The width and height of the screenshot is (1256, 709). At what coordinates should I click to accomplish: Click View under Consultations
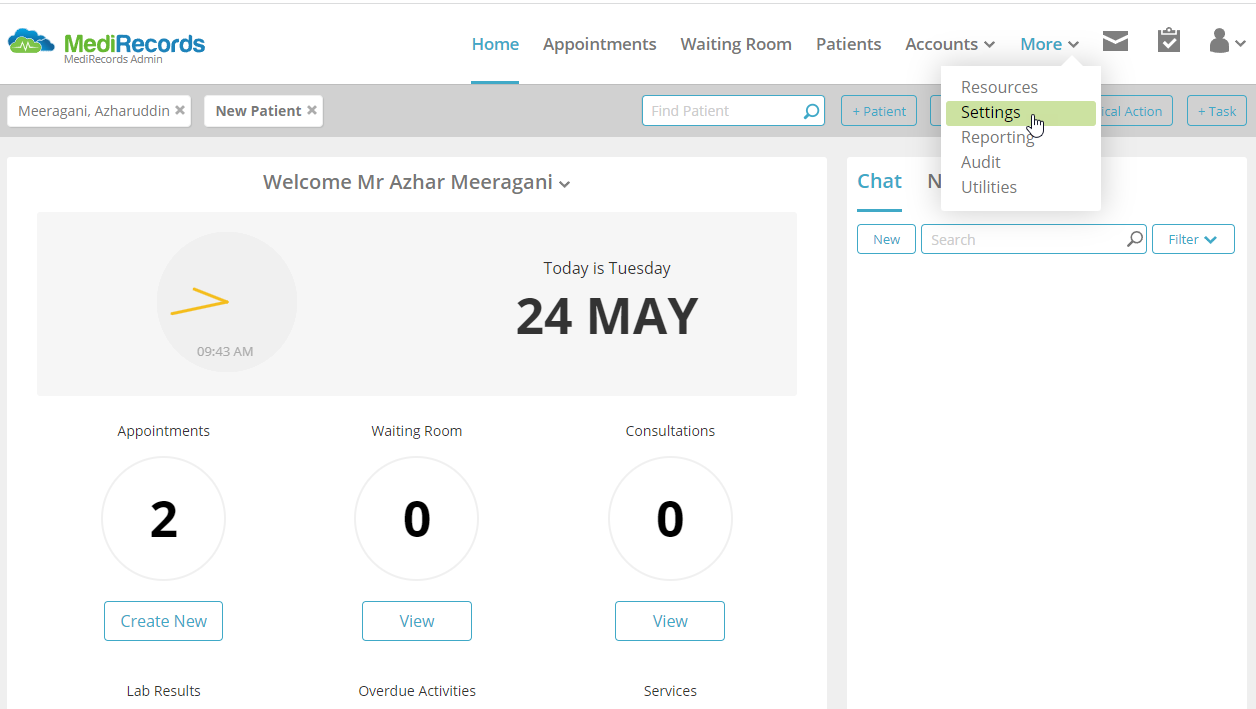[670, 621]
